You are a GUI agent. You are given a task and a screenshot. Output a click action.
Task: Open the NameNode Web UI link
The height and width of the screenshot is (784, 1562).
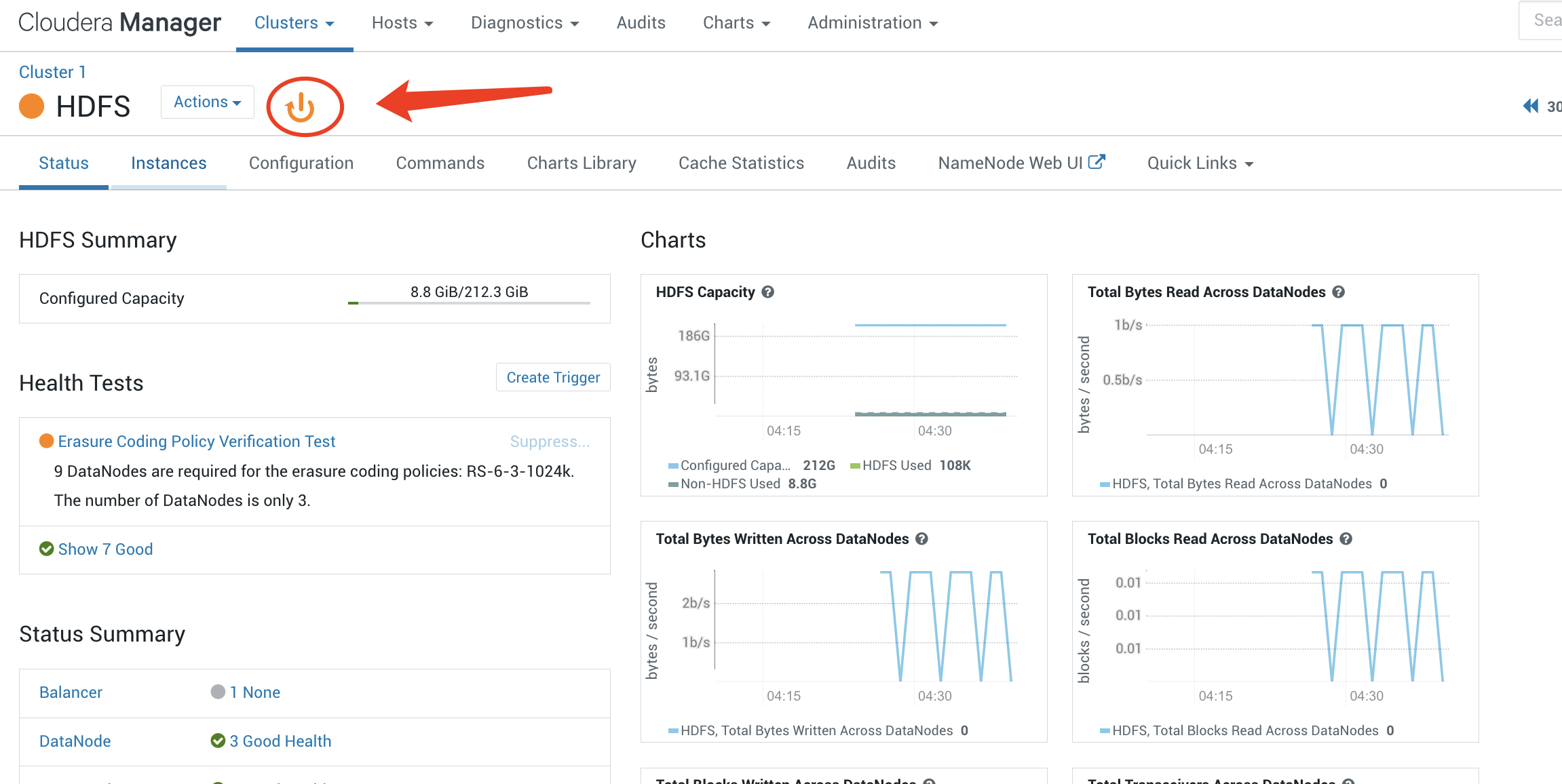(x=1010, y=163)
